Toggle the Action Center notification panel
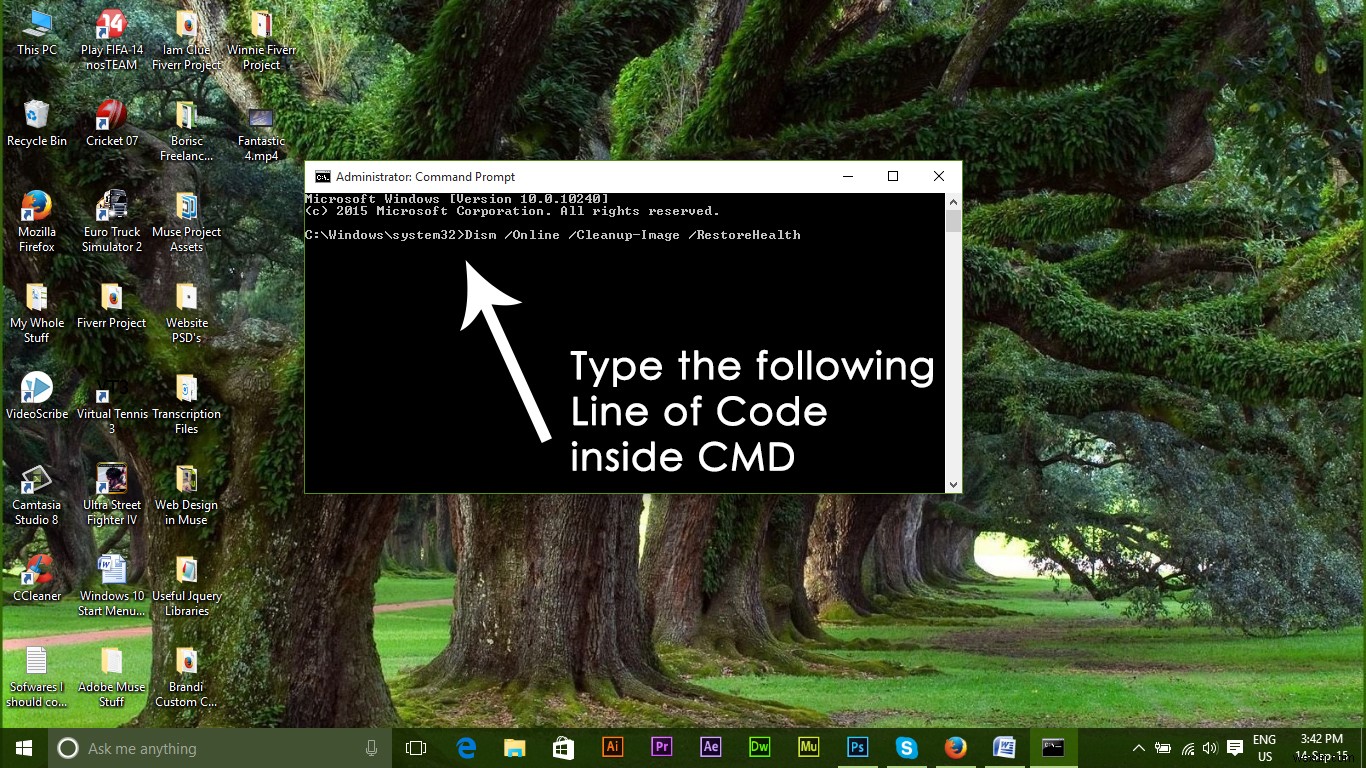The image size is (1366, 768). coord(1236,747)
